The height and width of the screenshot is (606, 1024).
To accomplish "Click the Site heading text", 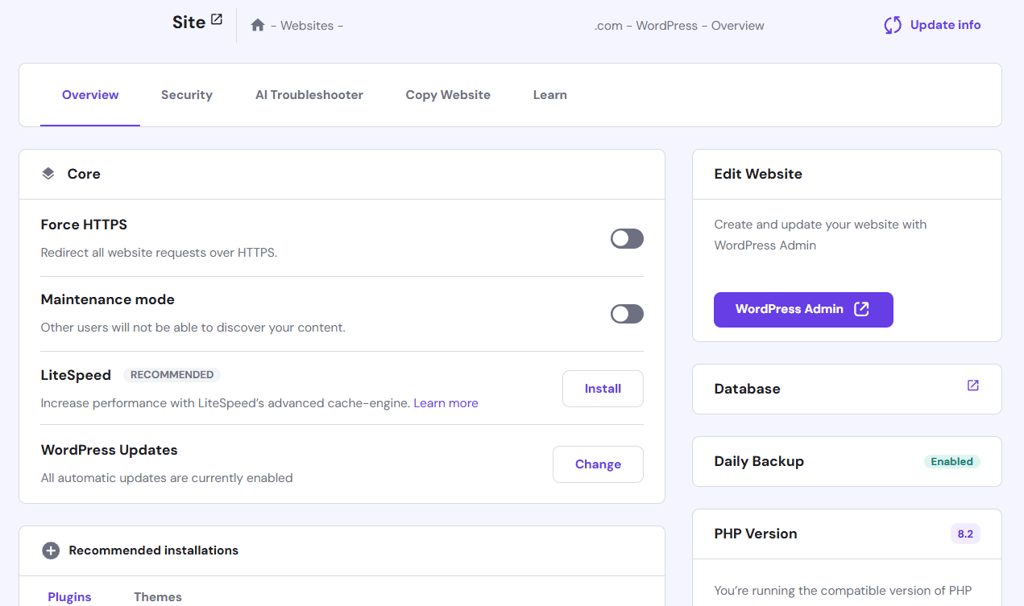I will [x=189, y=22].
